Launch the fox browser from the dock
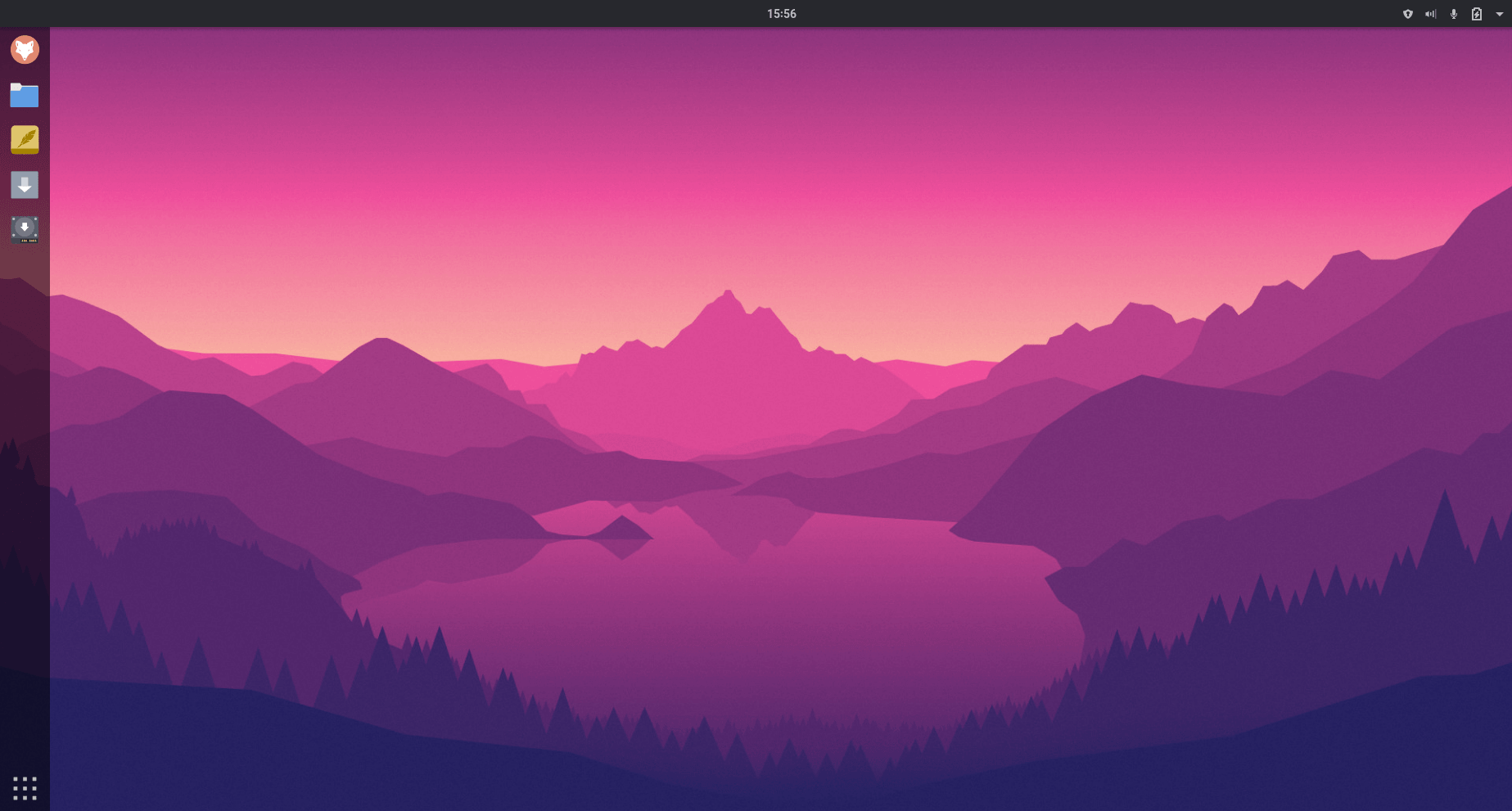This screenshot has width=1512, height=811. coord(25,50)
